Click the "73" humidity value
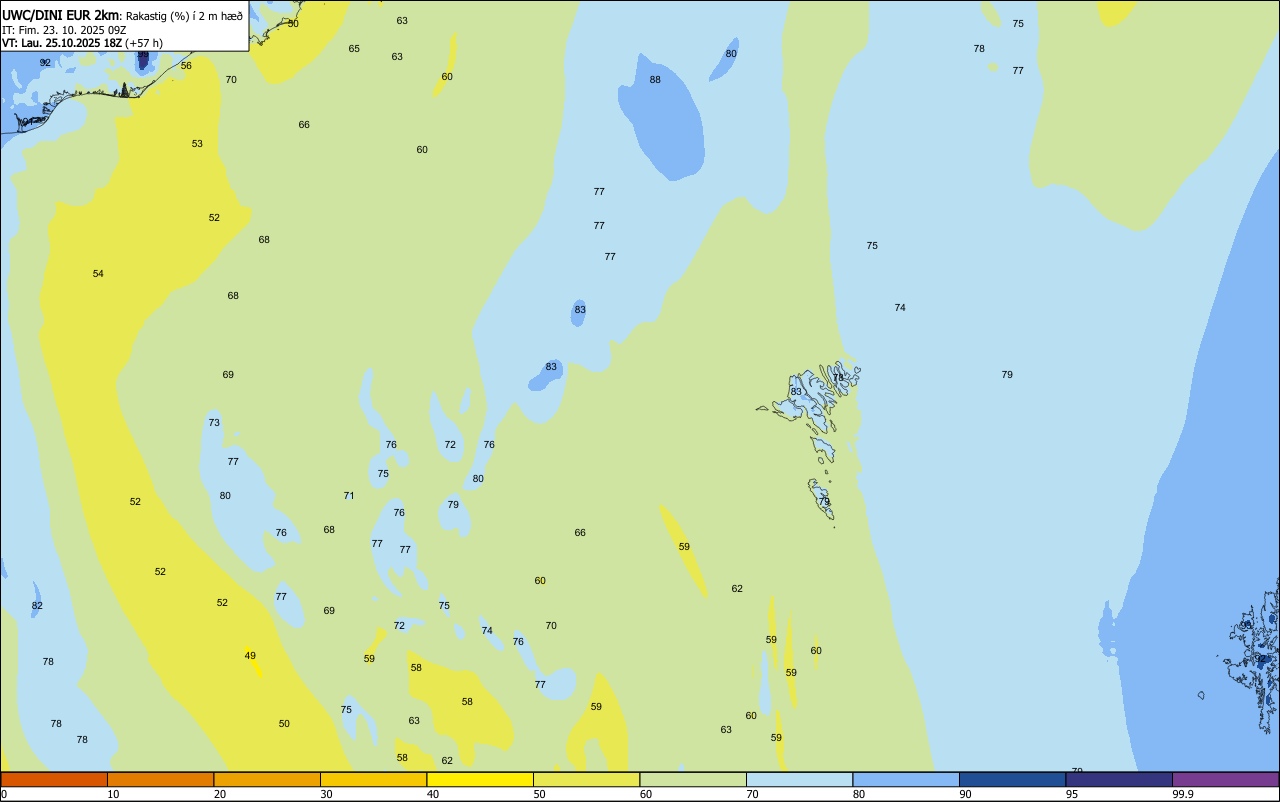This screenshot has height=802, width=1280. [214, 423]
